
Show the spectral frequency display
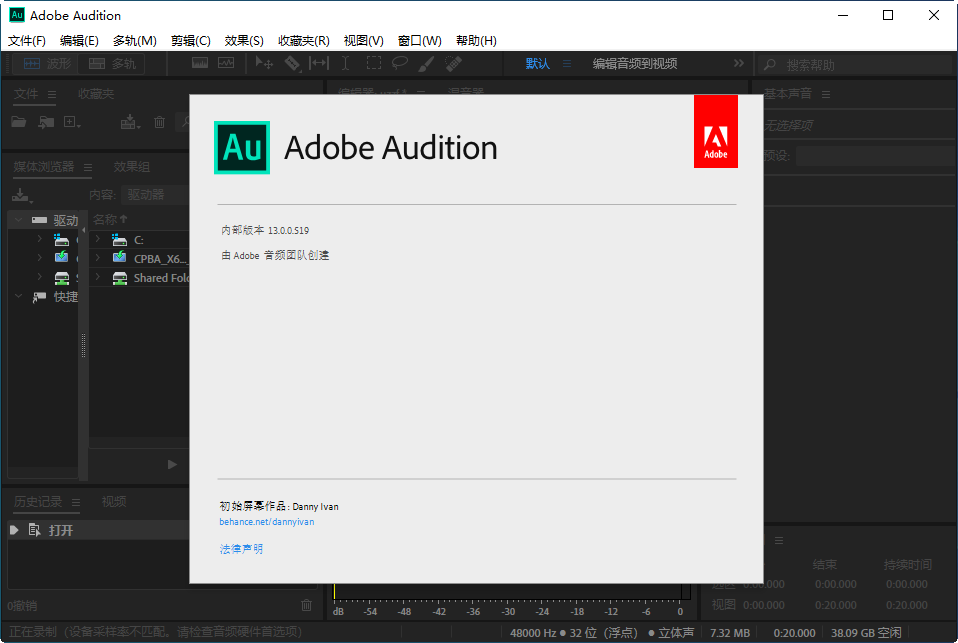[200, 63]
